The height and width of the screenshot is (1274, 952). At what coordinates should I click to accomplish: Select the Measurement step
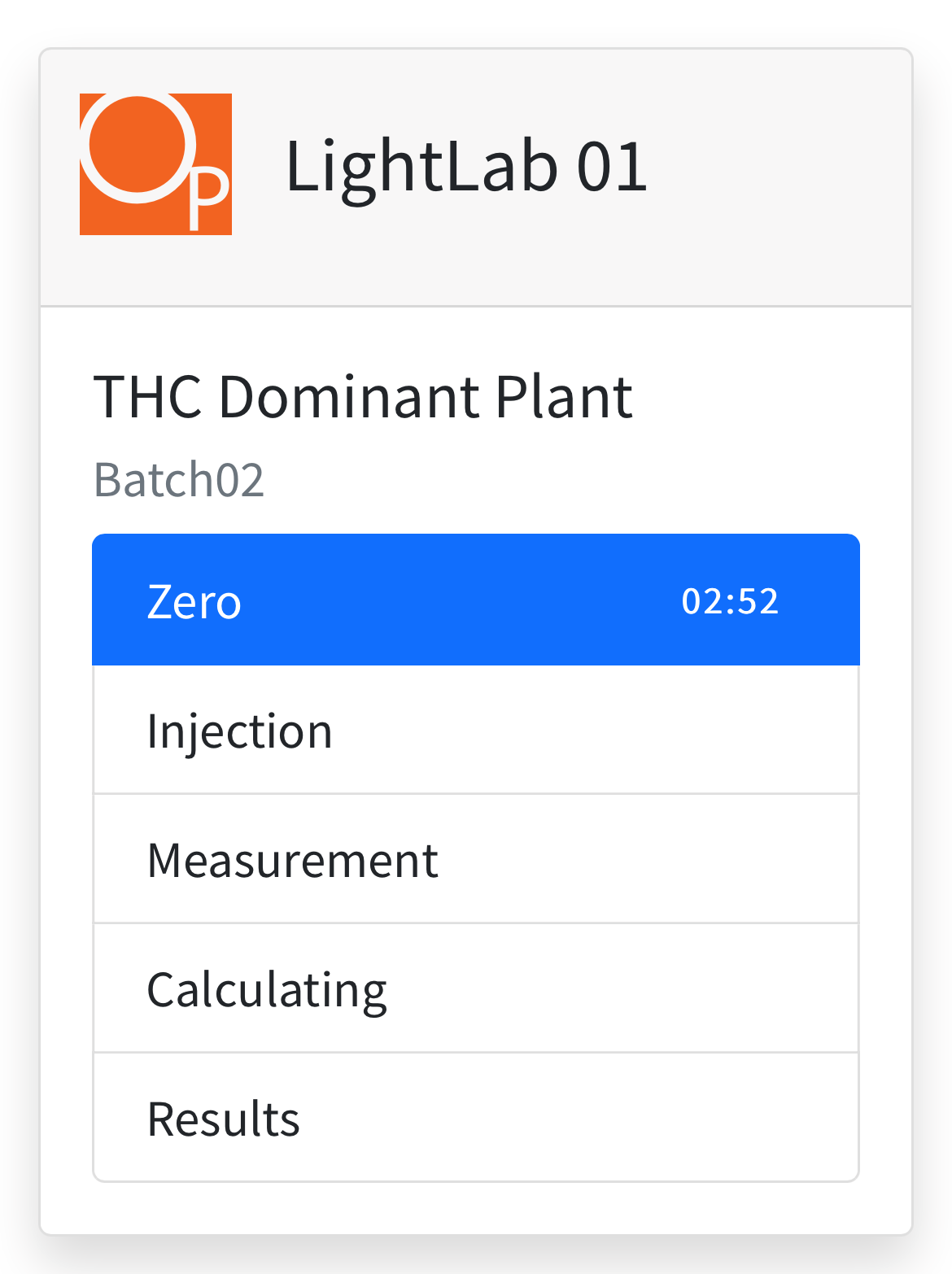pos(476,859)
